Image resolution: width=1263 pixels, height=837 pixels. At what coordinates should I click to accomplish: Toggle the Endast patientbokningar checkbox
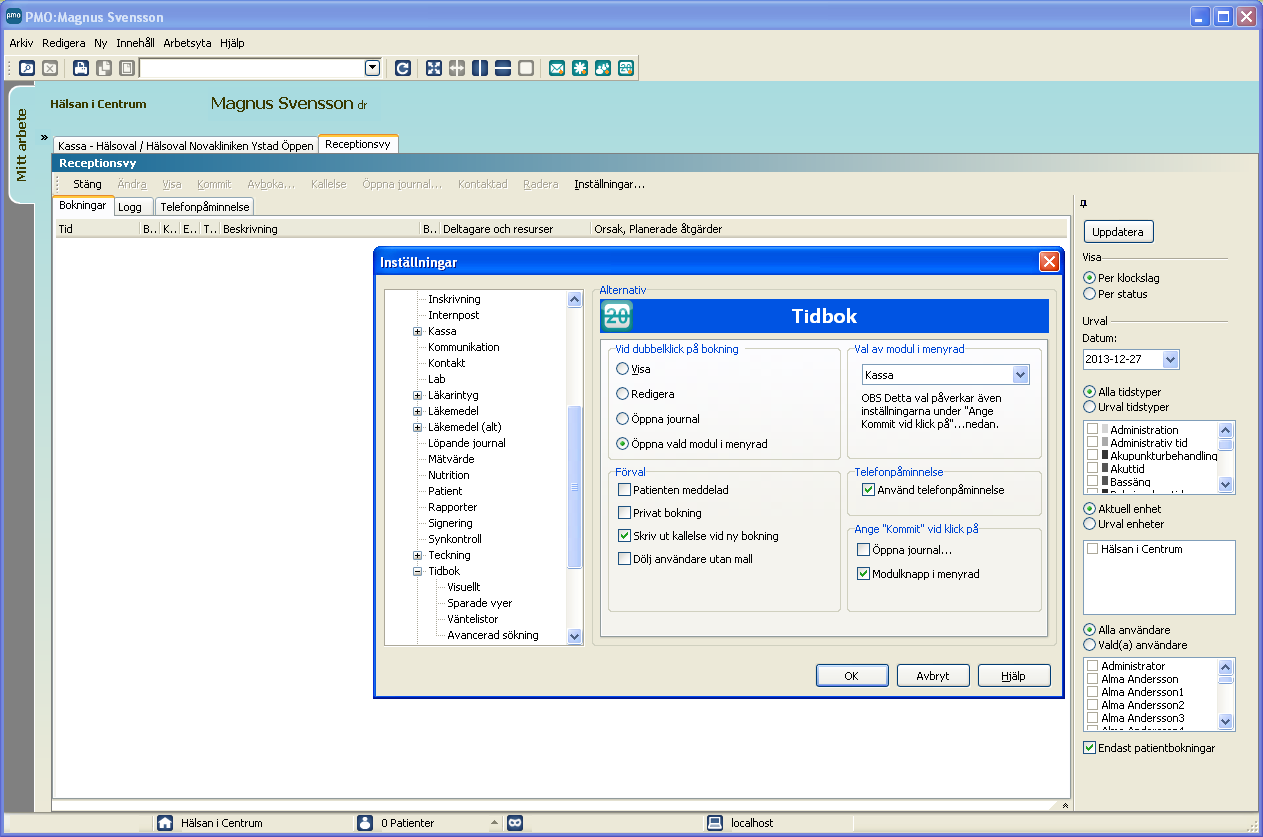click(1090, 748)
